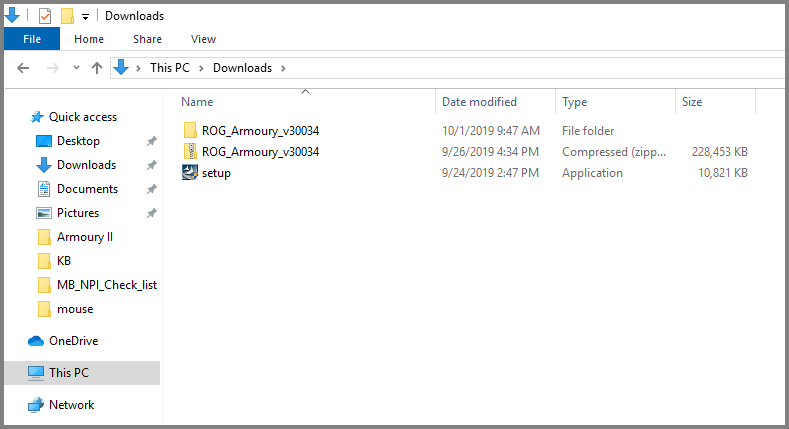Switch to the View ribbon tab
Image resolution: width=789 pixels, height=429 pixels.
(x=203, y=39)
